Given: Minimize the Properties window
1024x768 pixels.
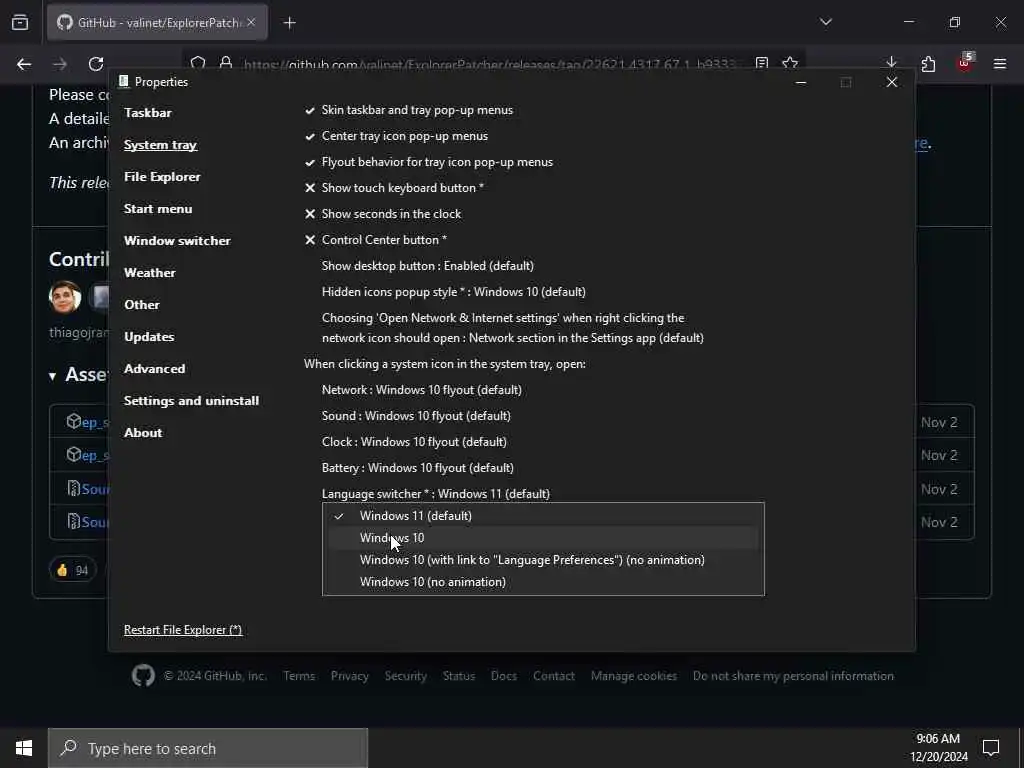Looking at the screenshot, I should point(801,82).
